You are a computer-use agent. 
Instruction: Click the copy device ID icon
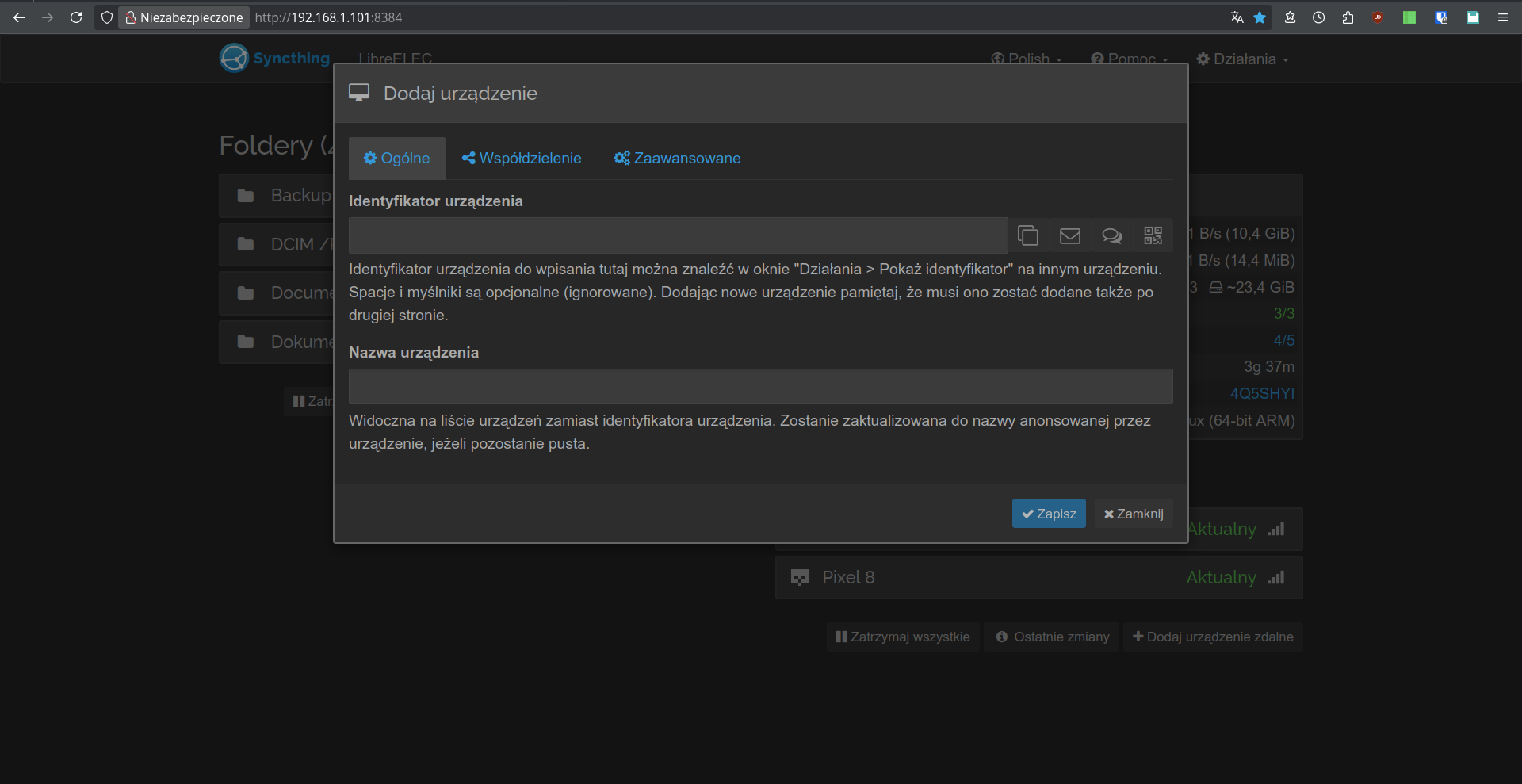1028,235
